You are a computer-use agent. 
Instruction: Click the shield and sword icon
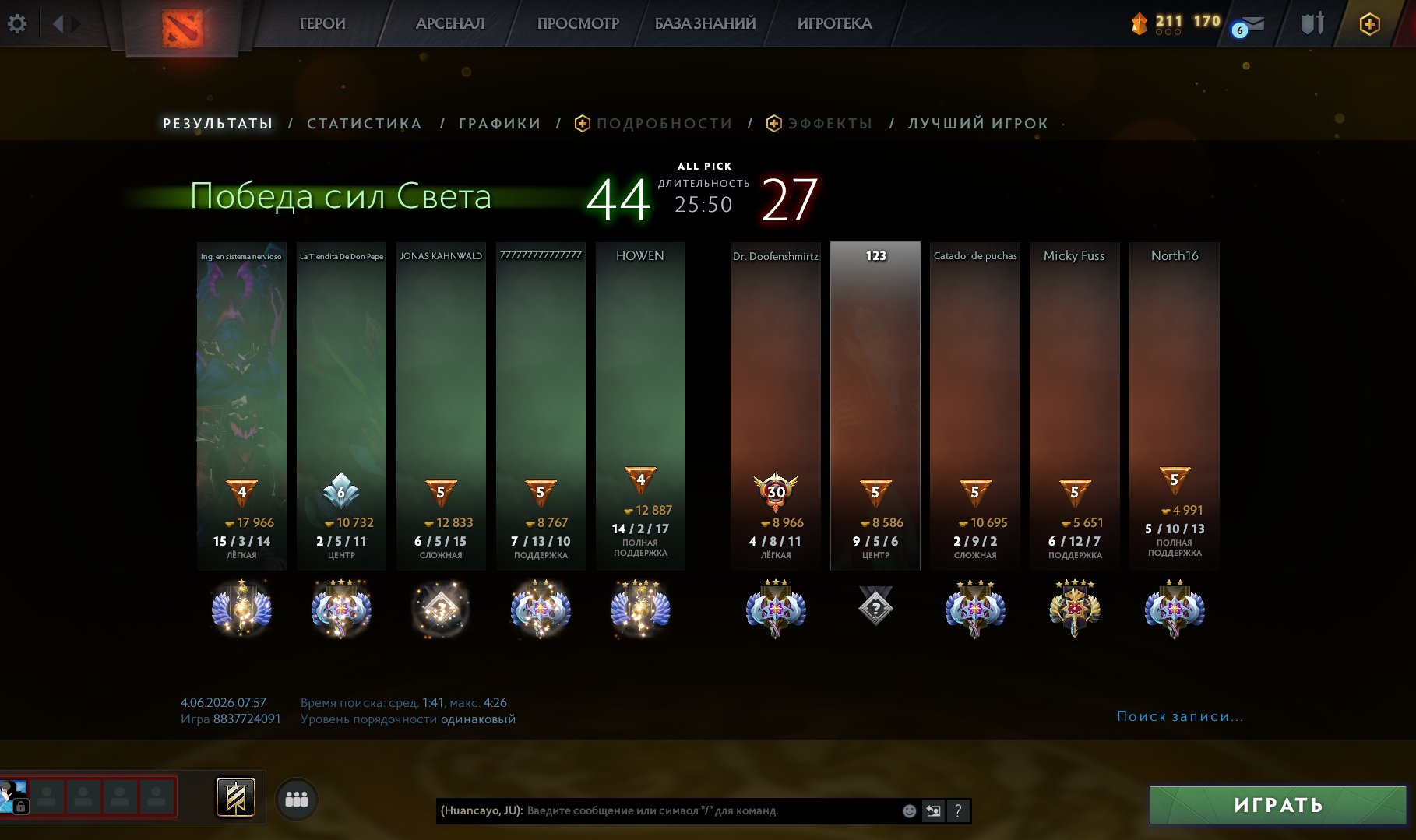pyautogui.click(x=1312, y=23)
